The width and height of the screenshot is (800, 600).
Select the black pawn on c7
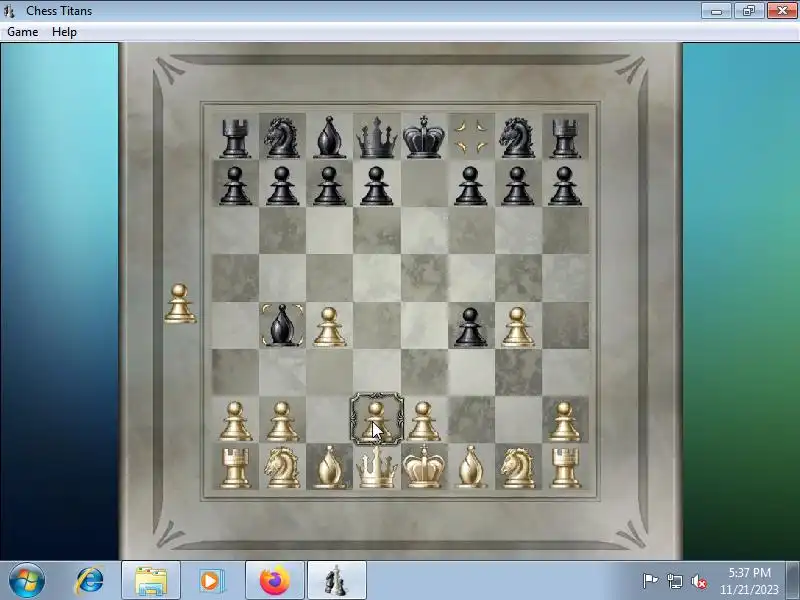coord(329,186)
